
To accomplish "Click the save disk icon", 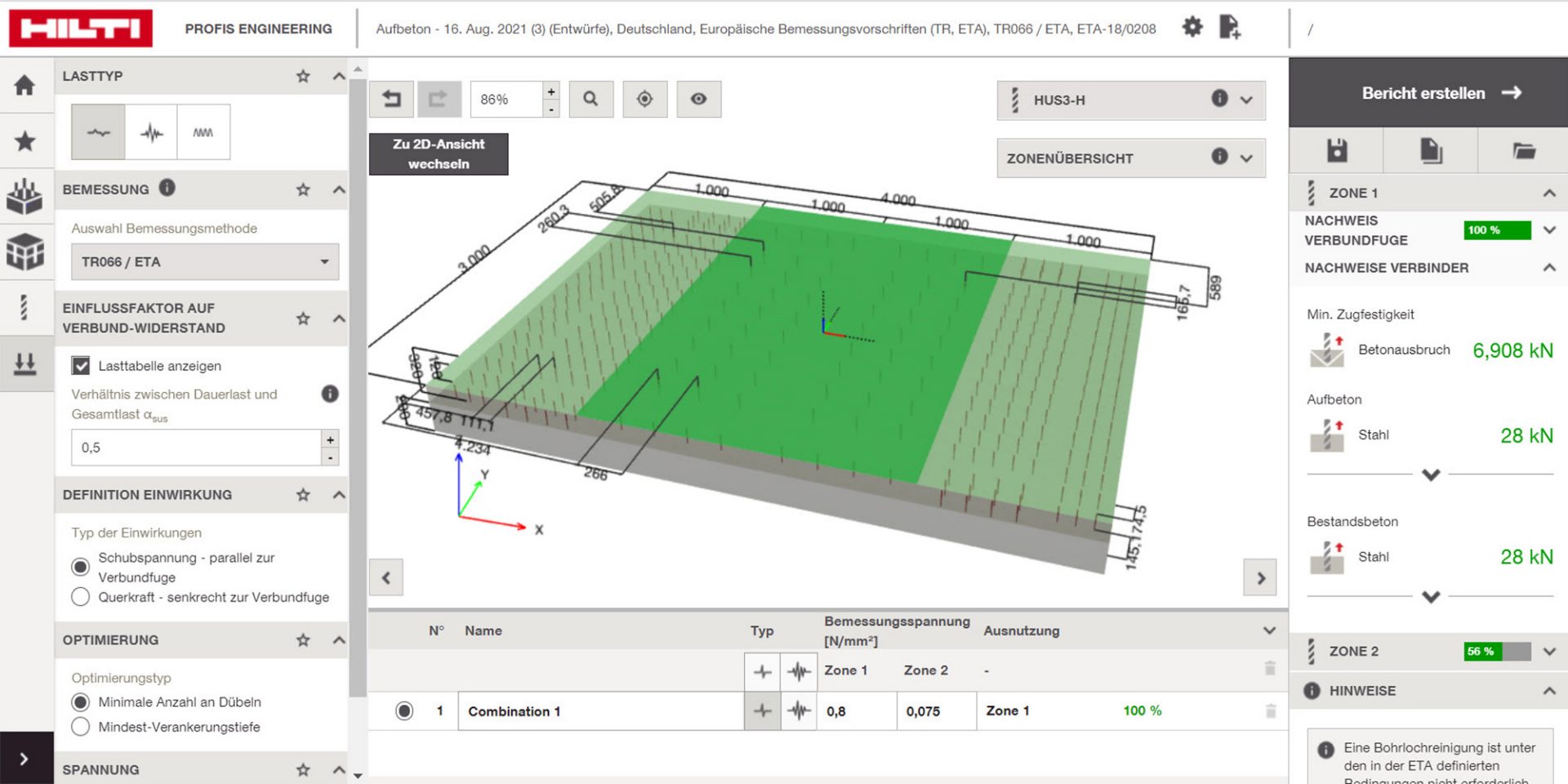I will coord(1336,150).
